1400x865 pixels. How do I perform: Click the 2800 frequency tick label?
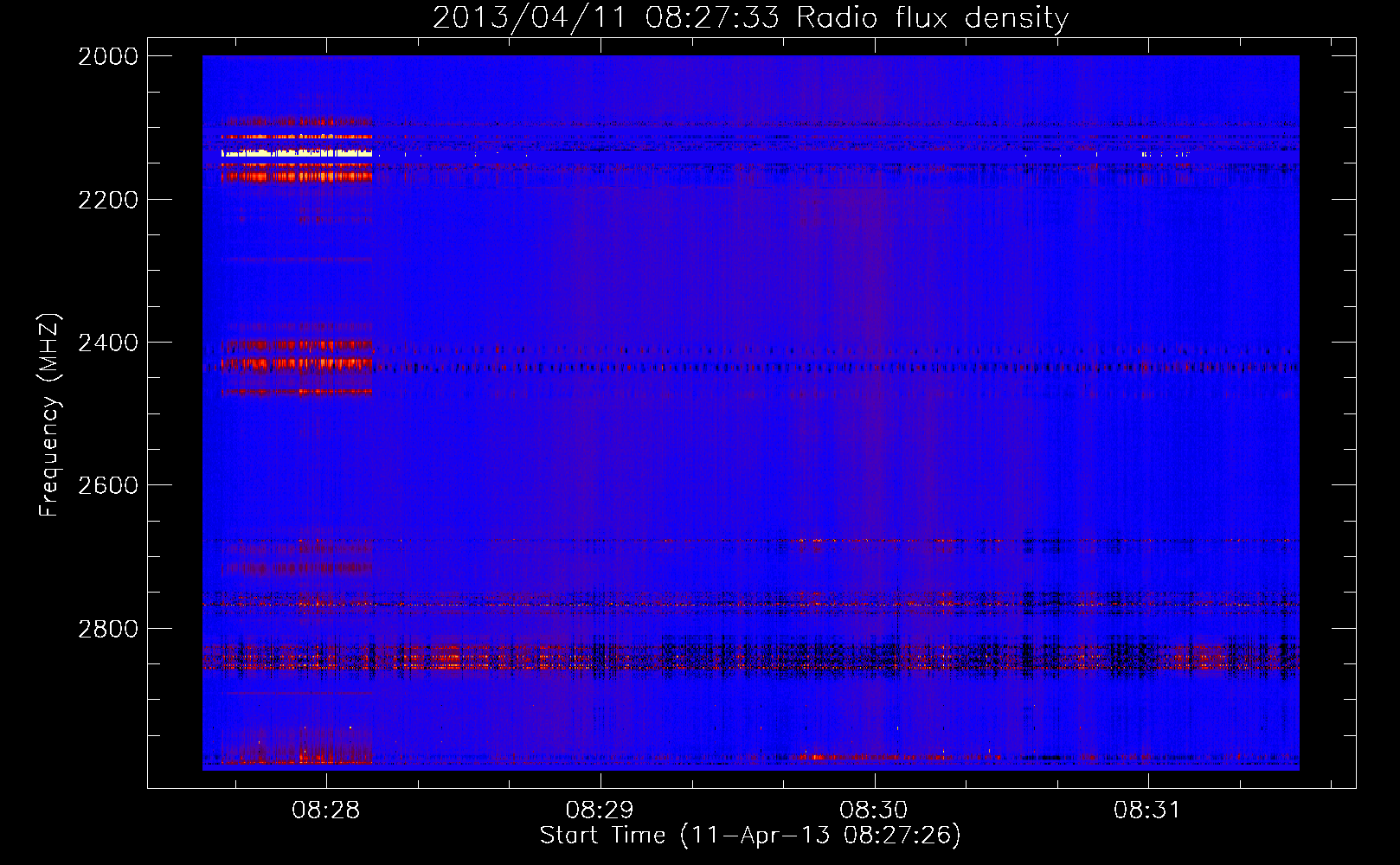(x=108, y=629)
